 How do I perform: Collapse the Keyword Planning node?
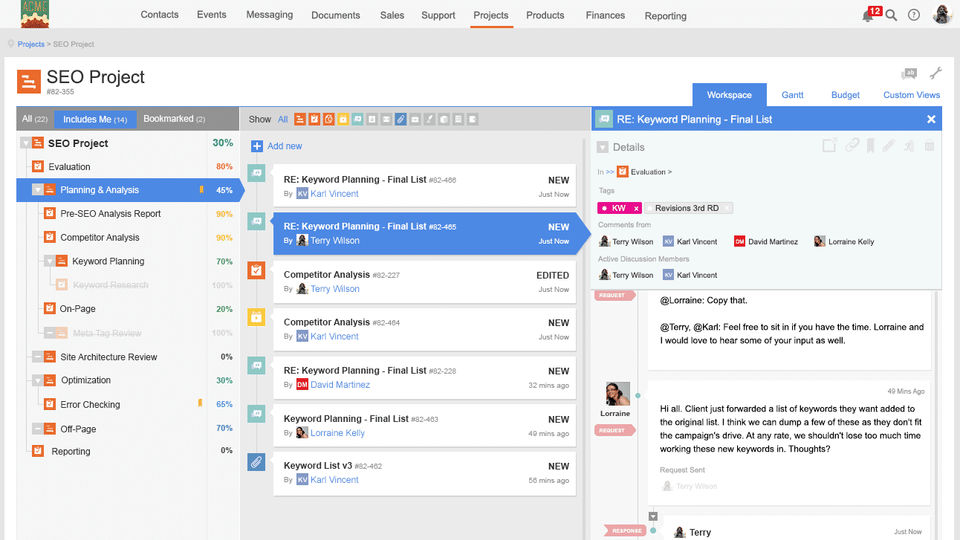point(50,261)
